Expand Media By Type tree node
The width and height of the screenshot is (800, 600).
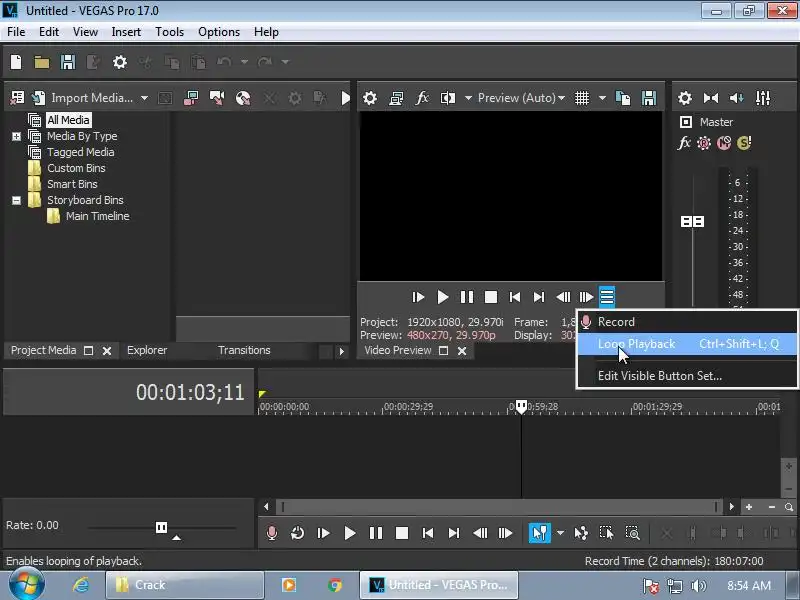(x=16, y=136)
